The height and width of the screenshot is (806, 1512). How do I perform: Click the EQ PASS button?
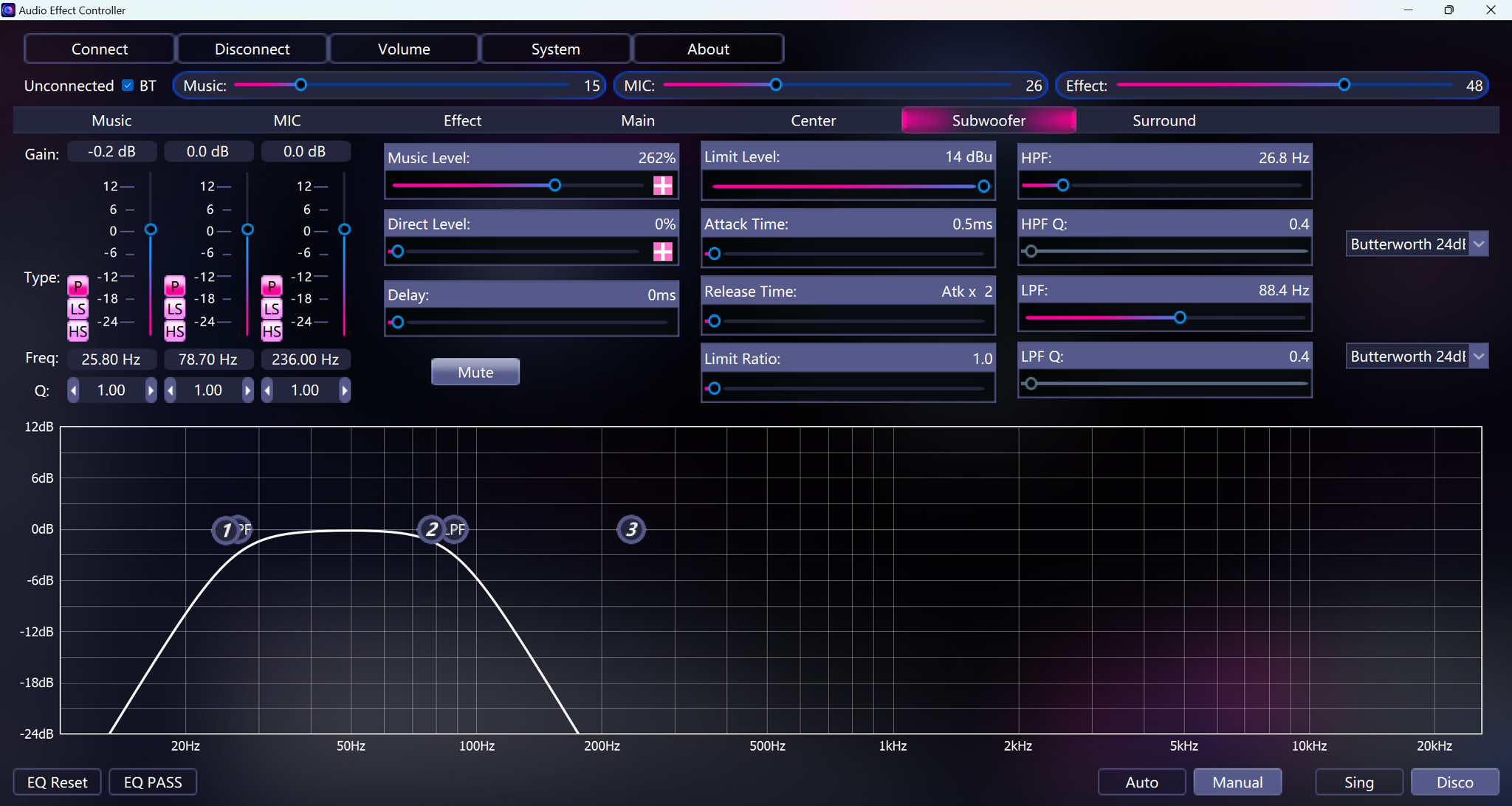click(x=153, y=782)
